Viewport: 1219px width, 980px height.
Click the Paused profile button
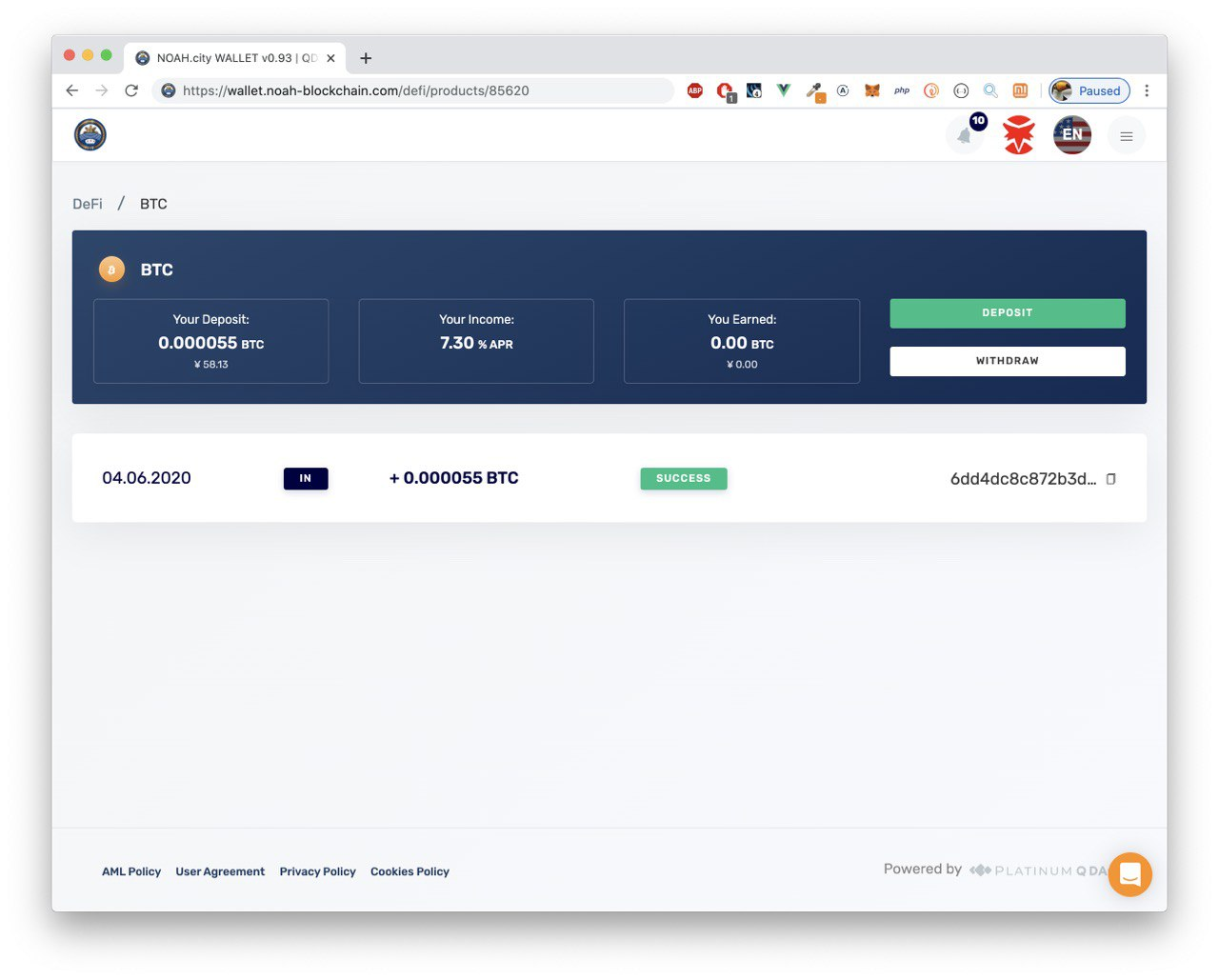pyautogui.click(x=1089, y=90)
